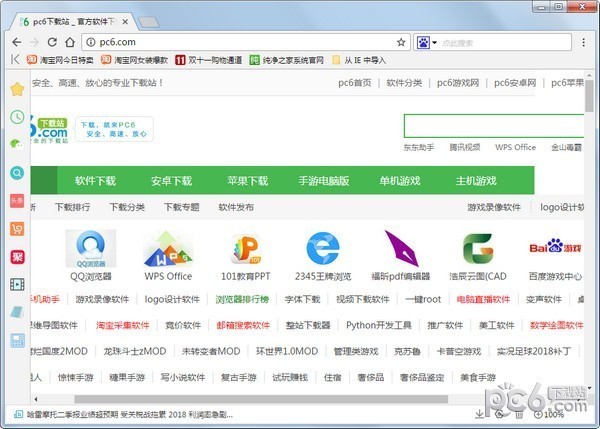
Task: Switch to the pc6下载站 browser tab
Action: (x=74, y=22)
